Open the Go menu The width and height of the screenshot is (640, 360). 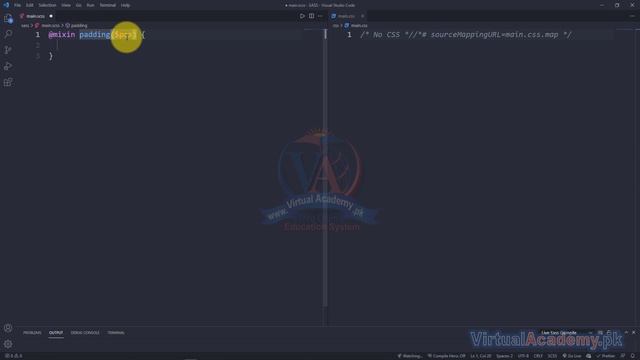[78, 5]
